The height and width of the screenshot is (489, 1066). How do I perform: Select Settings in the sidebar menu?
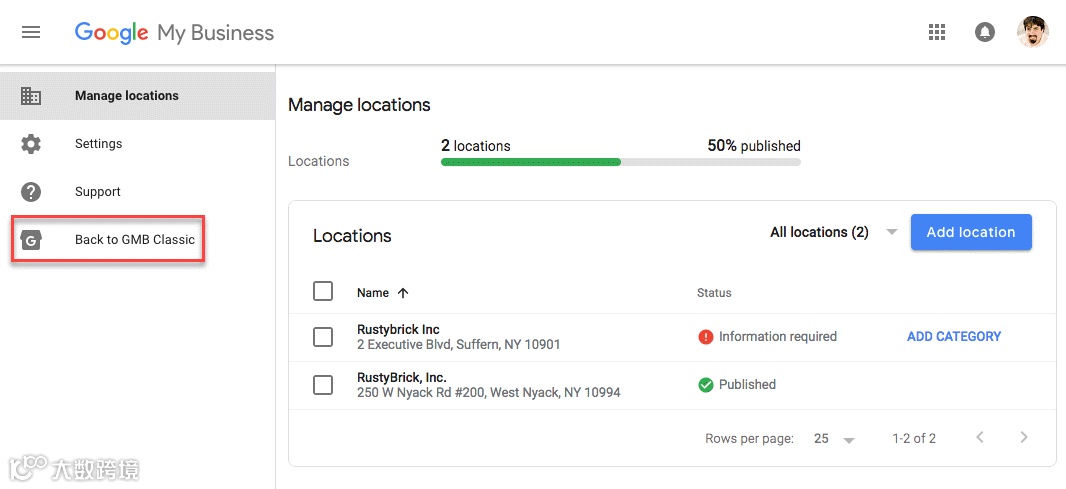(137, 144)
